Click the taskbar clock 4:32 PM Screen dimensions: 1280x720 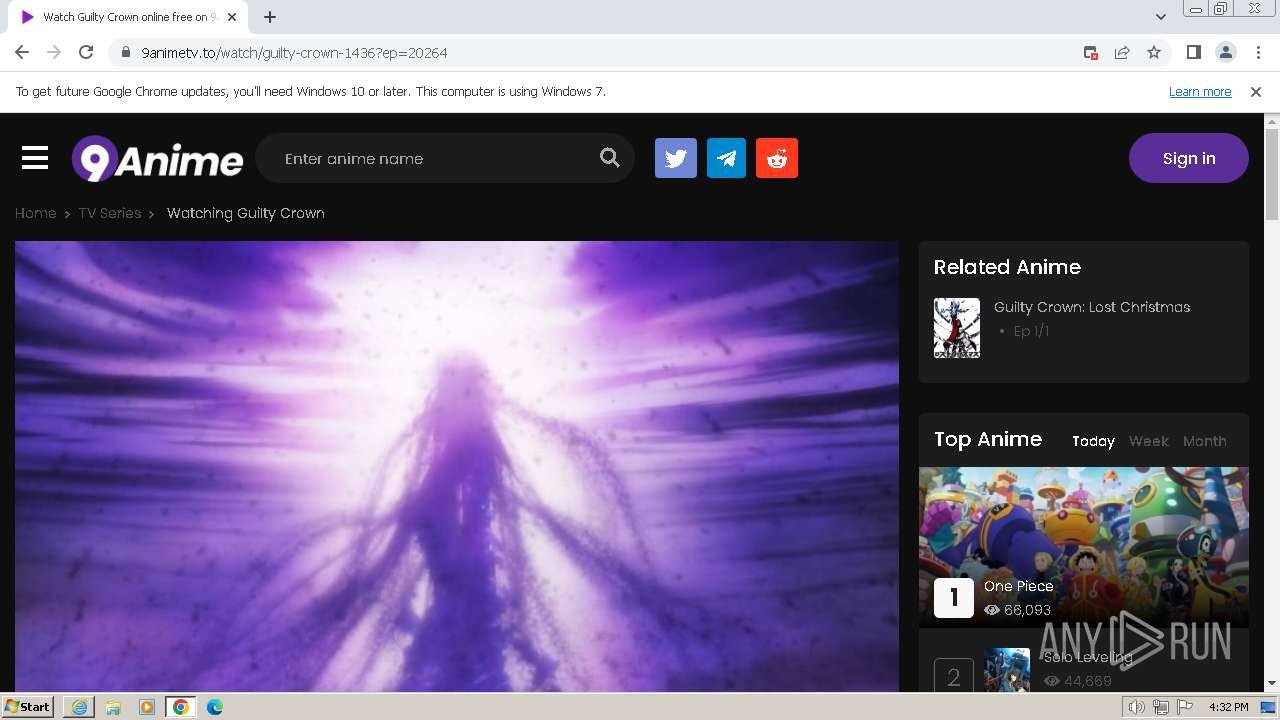tap(1228, 707)
